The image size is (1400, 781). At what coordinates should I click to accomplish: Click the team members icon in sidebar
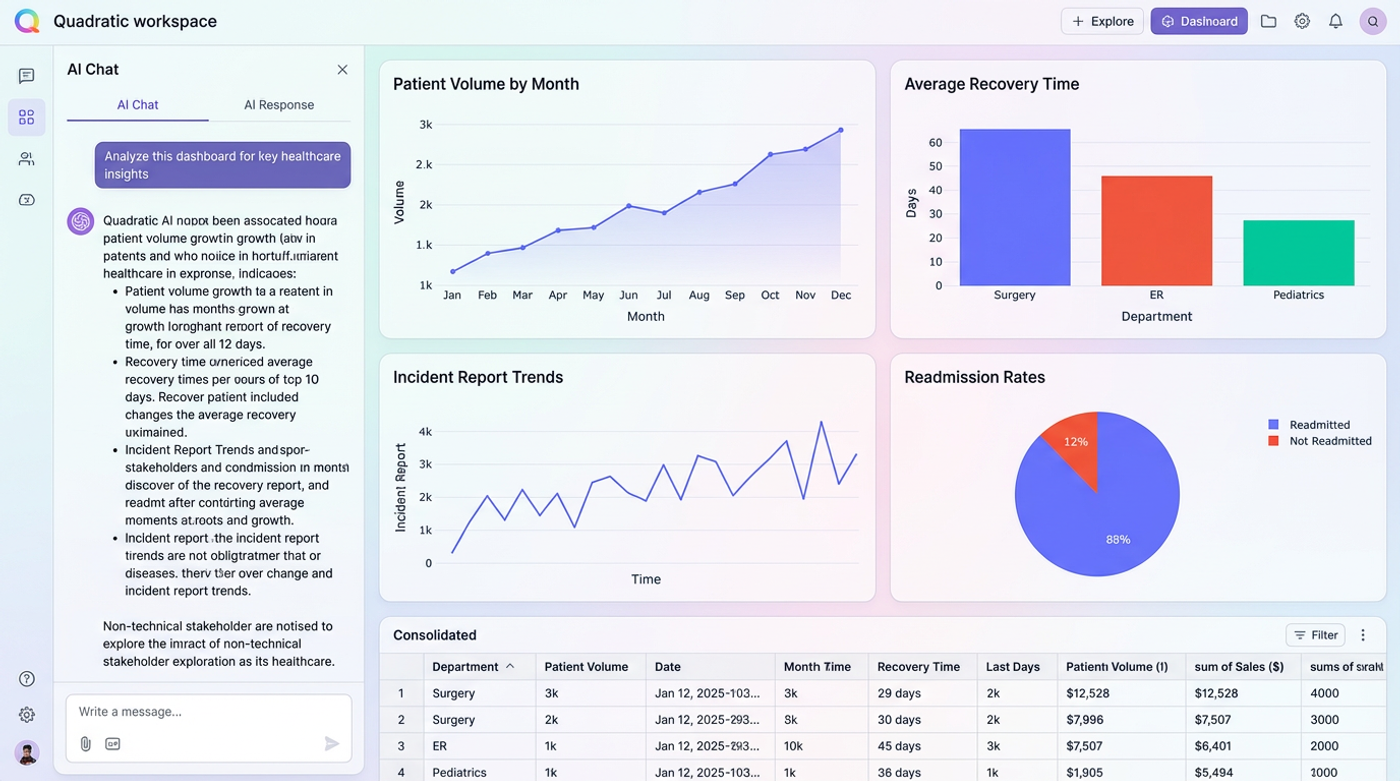coord(26,158)
